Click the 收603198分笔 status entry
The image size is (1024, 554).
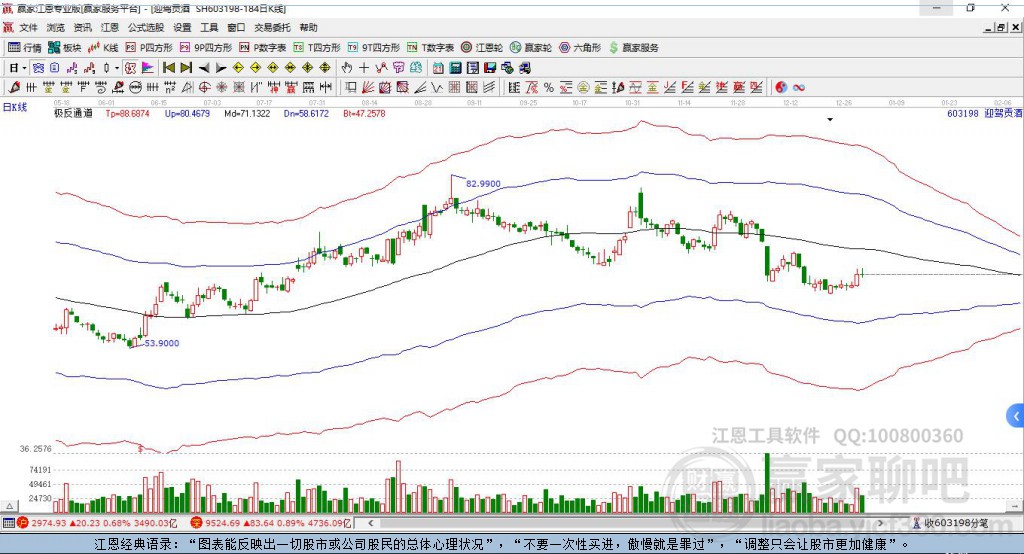pos(950,523)
